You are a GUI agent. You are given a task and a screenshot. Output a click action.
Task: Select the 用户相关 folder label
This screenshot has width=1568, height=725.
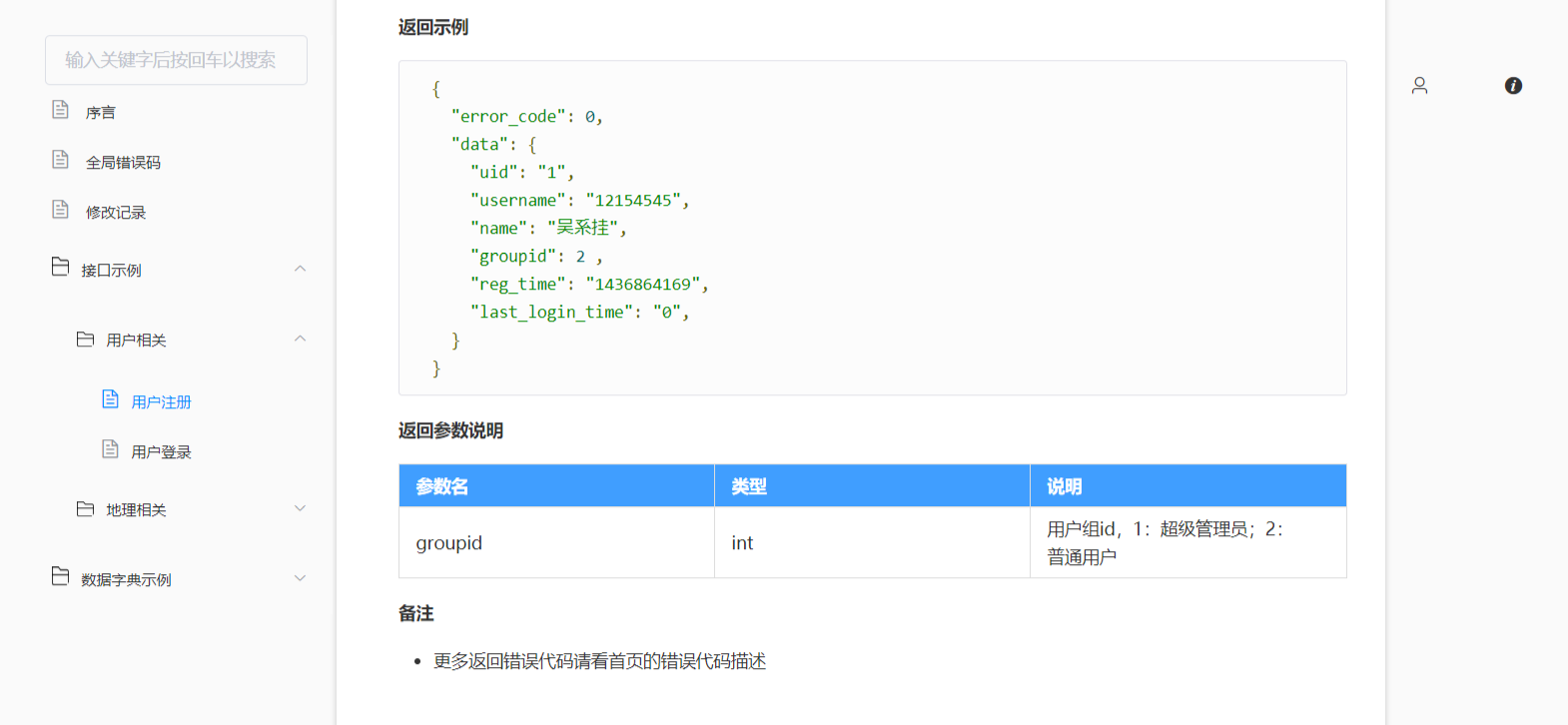click(x=136, y=341)
